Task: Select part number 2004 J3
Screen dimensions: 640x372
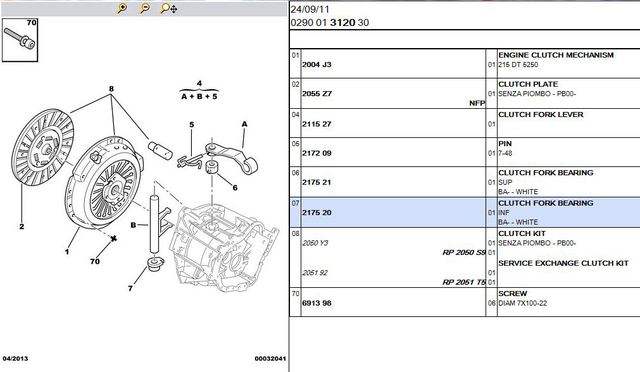Action: (317, 65)
